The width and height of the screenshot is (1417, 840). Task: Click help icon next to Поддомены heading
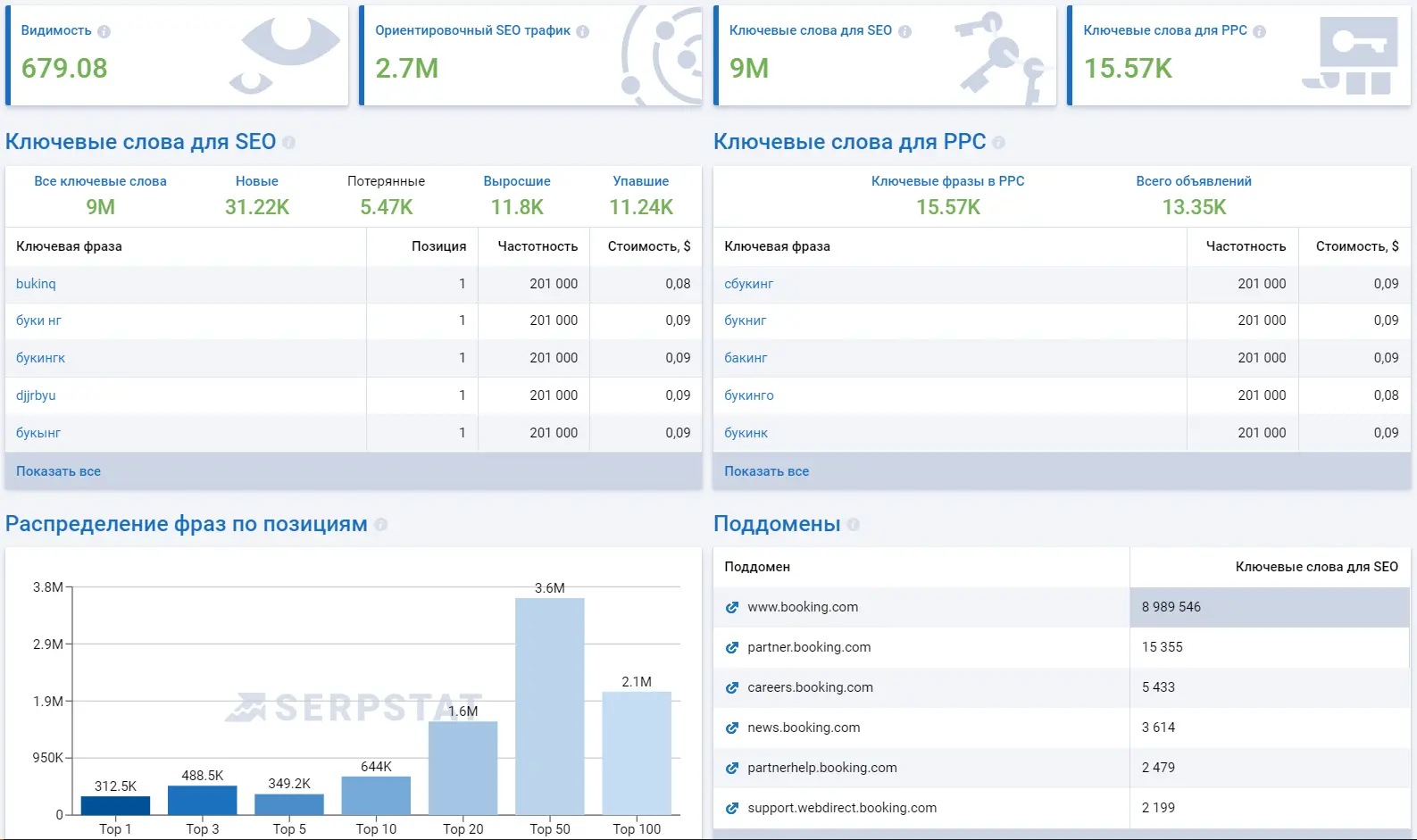click(x=854, y=525)
